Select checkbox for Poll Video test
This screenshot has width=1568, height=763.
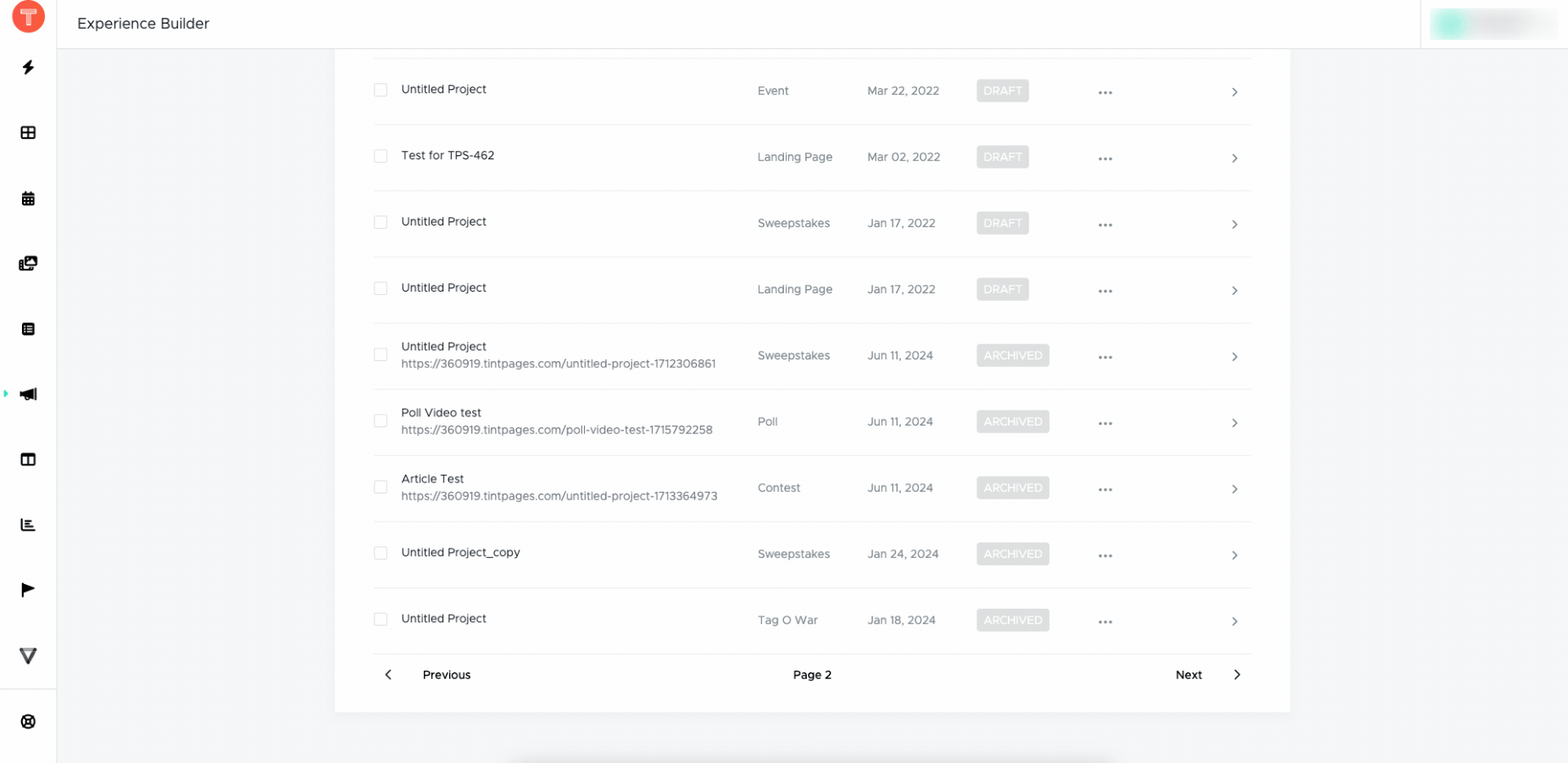381,420
